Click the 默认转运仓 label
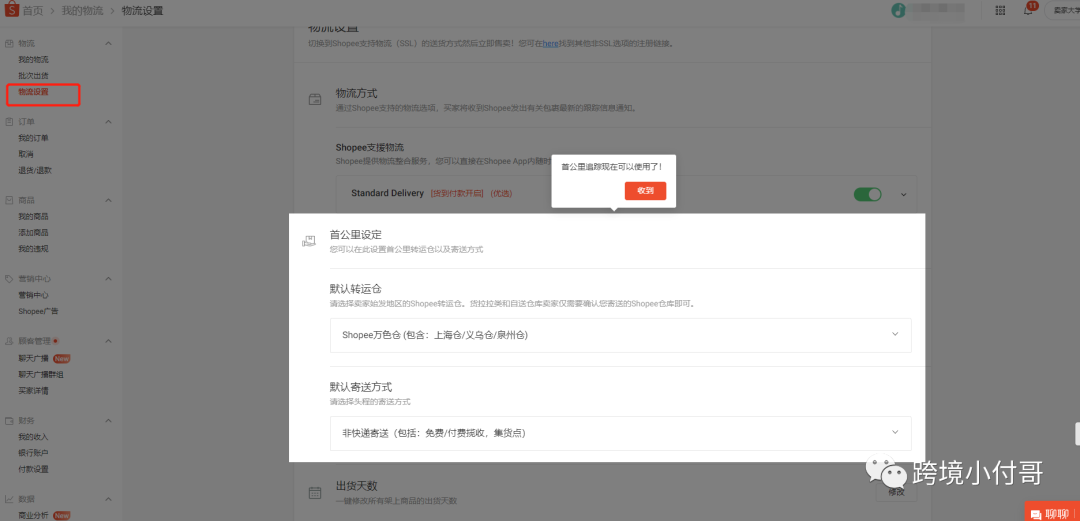Viewport: 1080px width, 521px height. click(x=356, y=288)
